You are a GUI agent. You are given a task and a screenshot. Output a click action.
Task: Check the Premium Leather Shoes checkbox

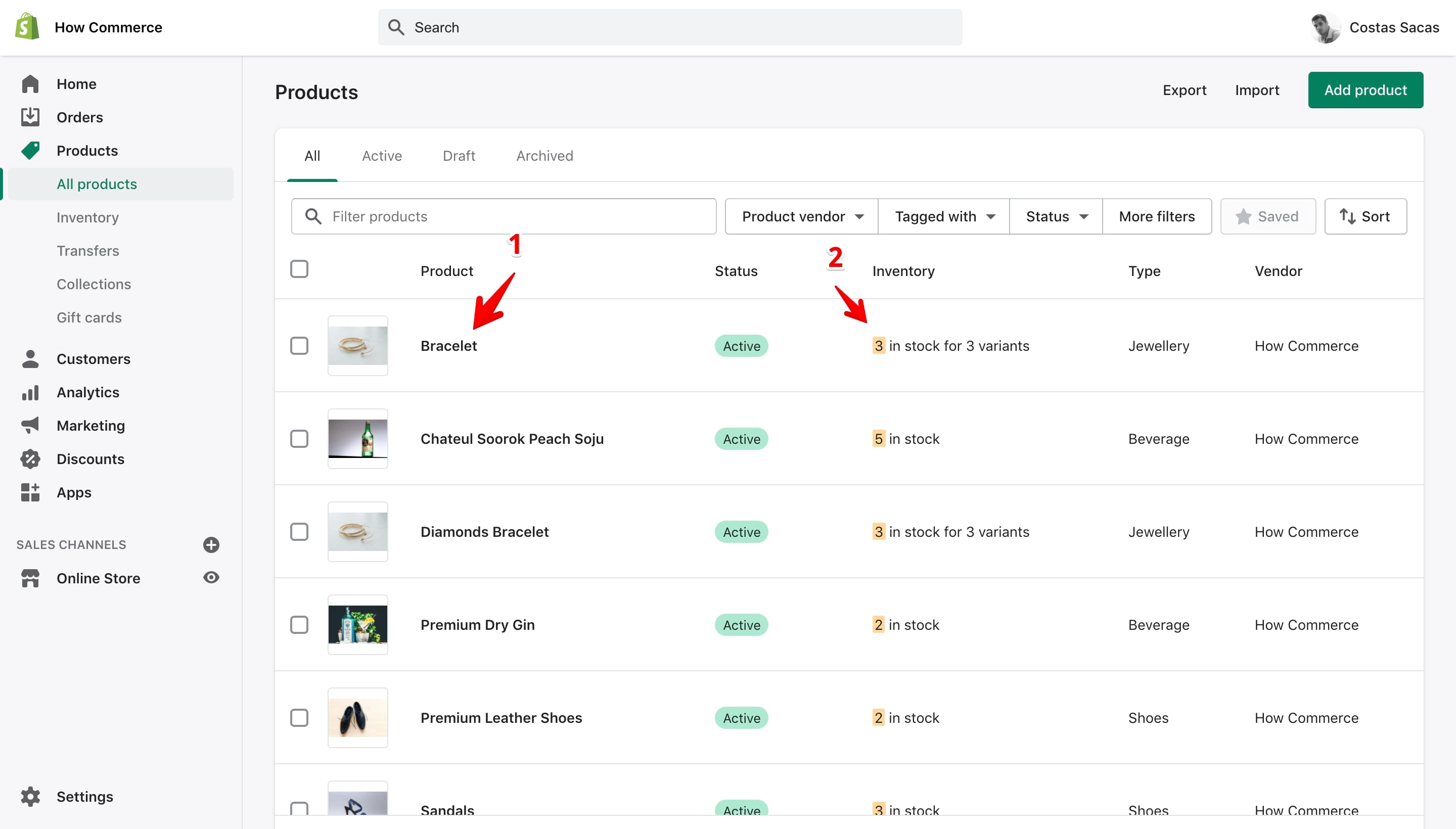click(299, 717)
